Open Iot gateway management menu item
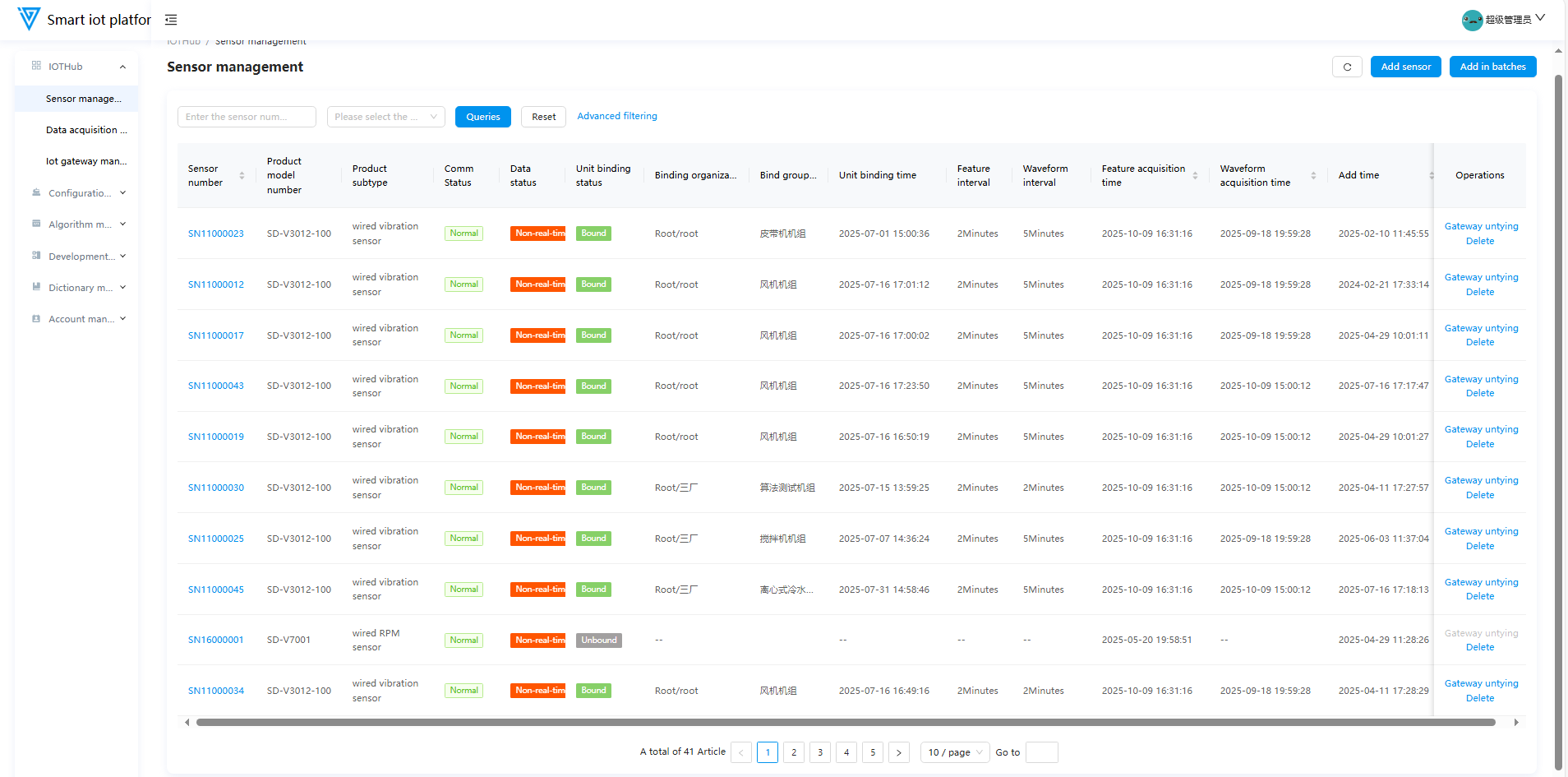This screenshot has height=777, width=1568. pyautogui.click(x=86, y=162)
